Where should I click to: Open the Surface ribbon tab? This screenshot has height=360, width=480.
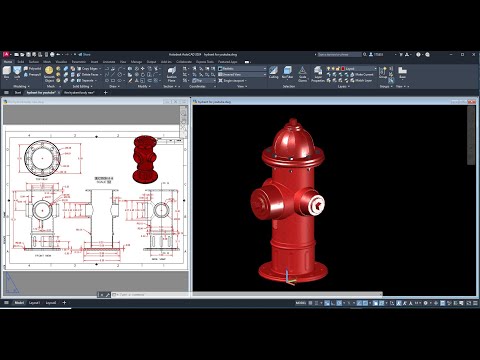[34, 62]
